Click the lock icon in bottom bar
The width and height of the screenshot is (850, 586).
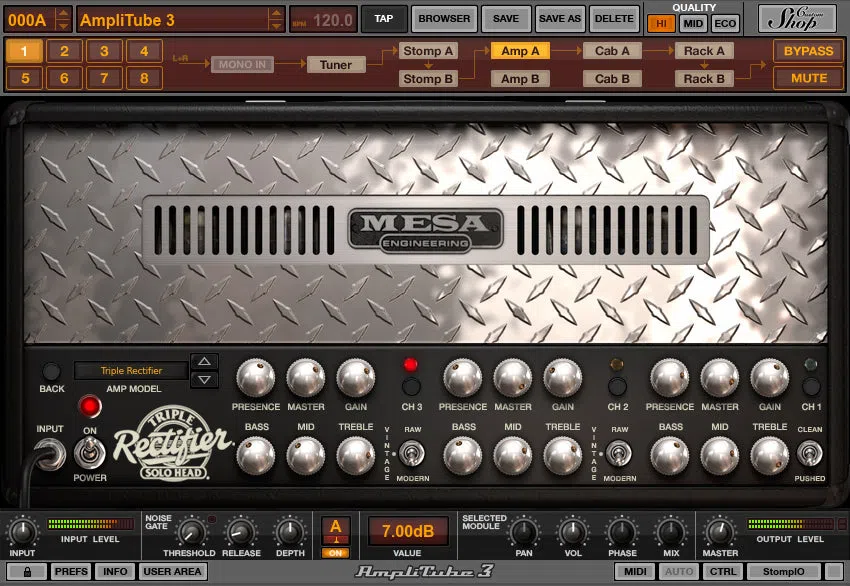27,571
